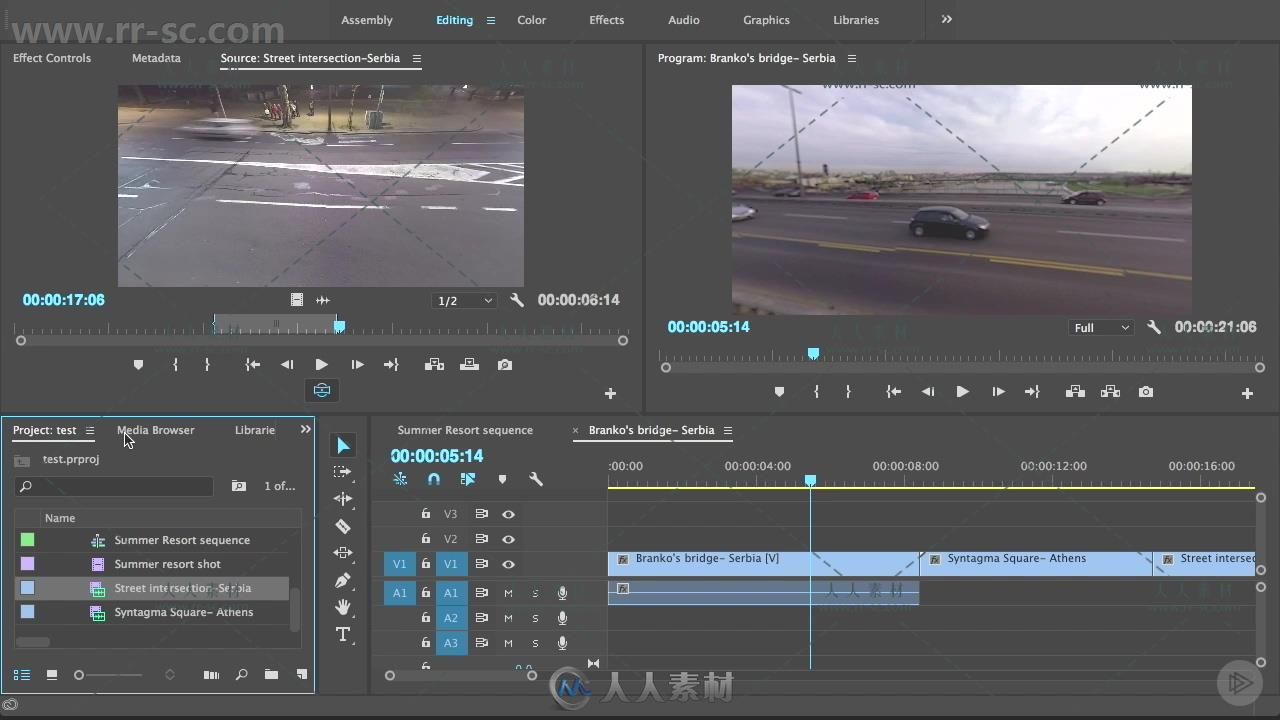The width and height of the screenshot is (1280, 720).
Task: Open Branko's bridge sequence panel menu
Action: tap(728, 430)
